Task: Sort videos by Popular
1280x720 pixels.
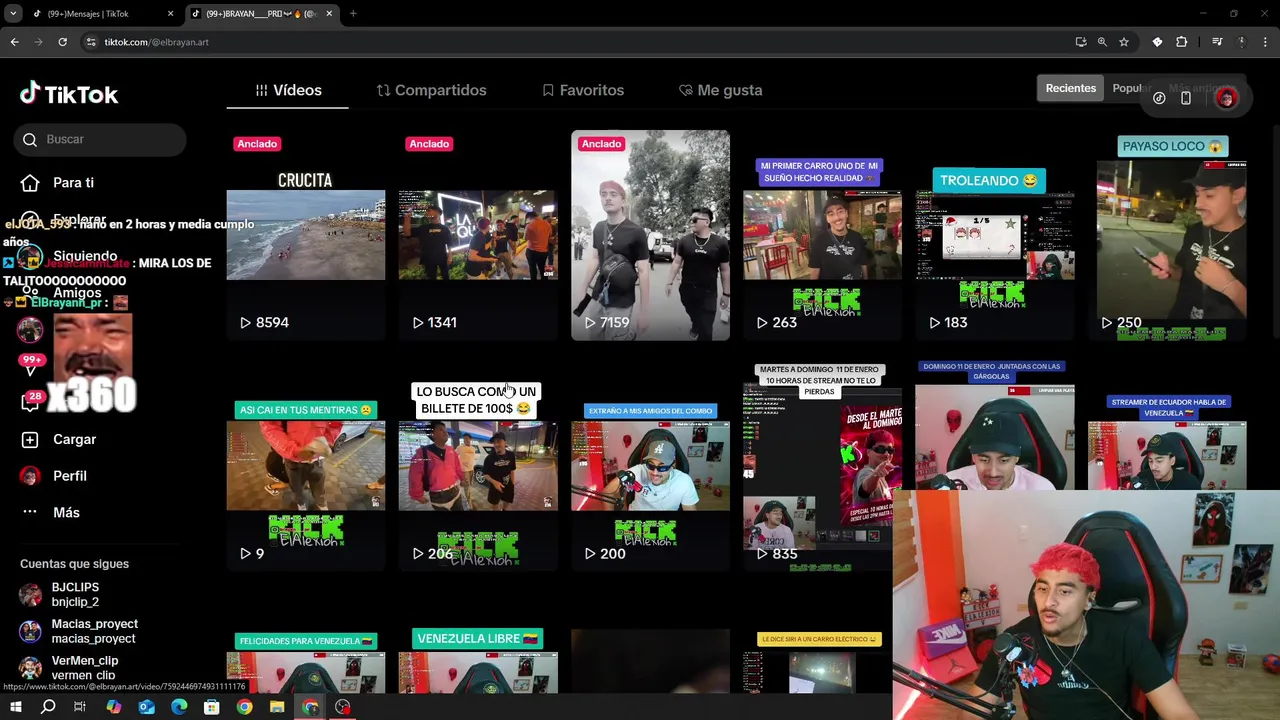Action: point(1128,88)
